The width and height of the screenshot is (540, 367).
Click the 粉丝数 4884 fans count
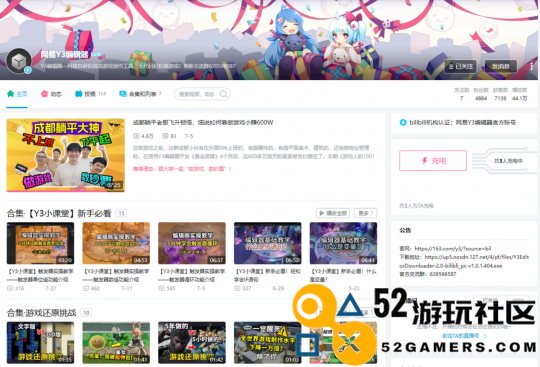pyautogui.click(x=481, y=94)
